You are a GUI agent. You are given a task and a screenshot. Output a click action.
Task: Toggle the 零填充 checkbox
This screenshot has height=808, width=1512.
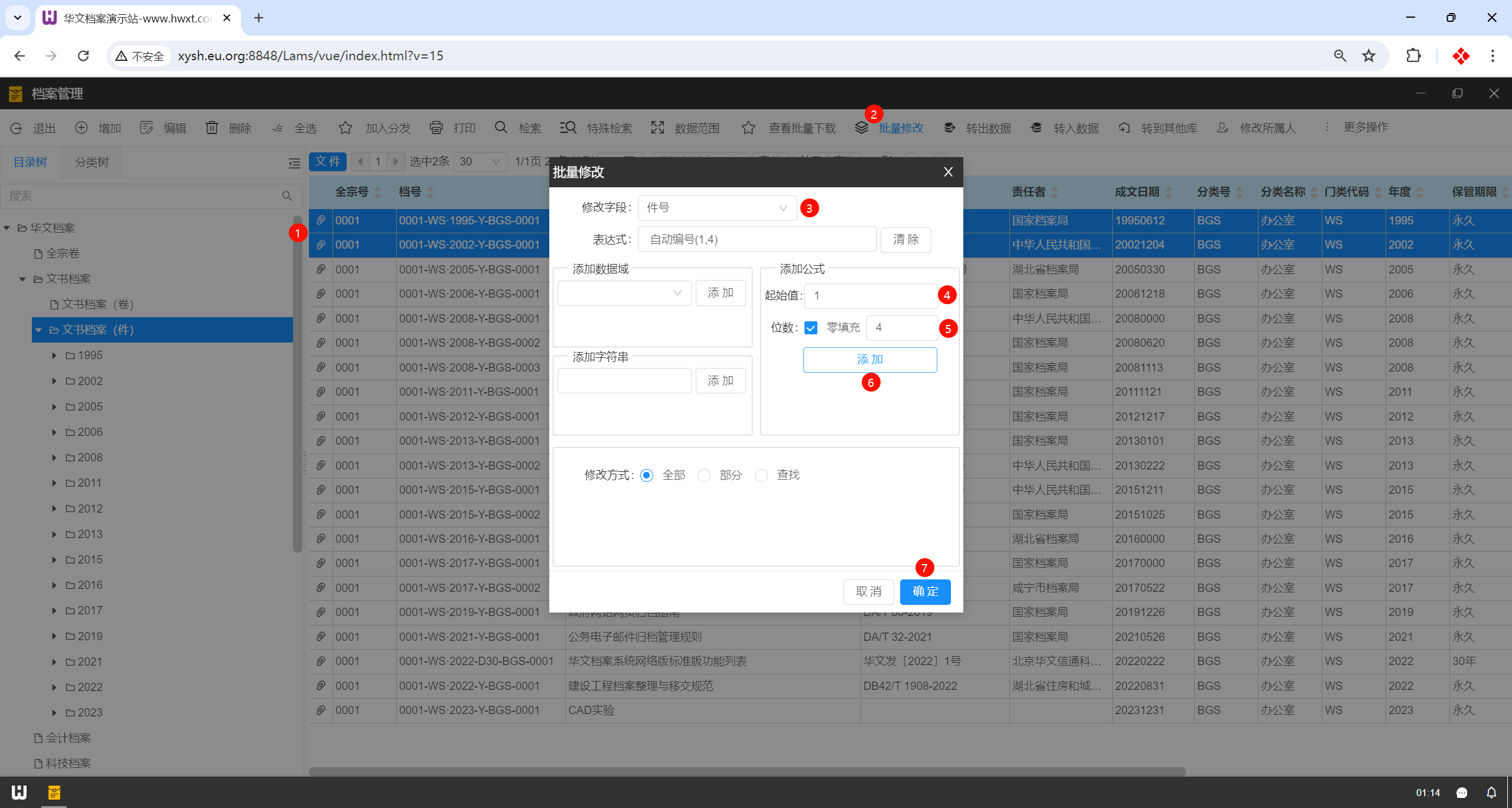[x=811, y=328]
